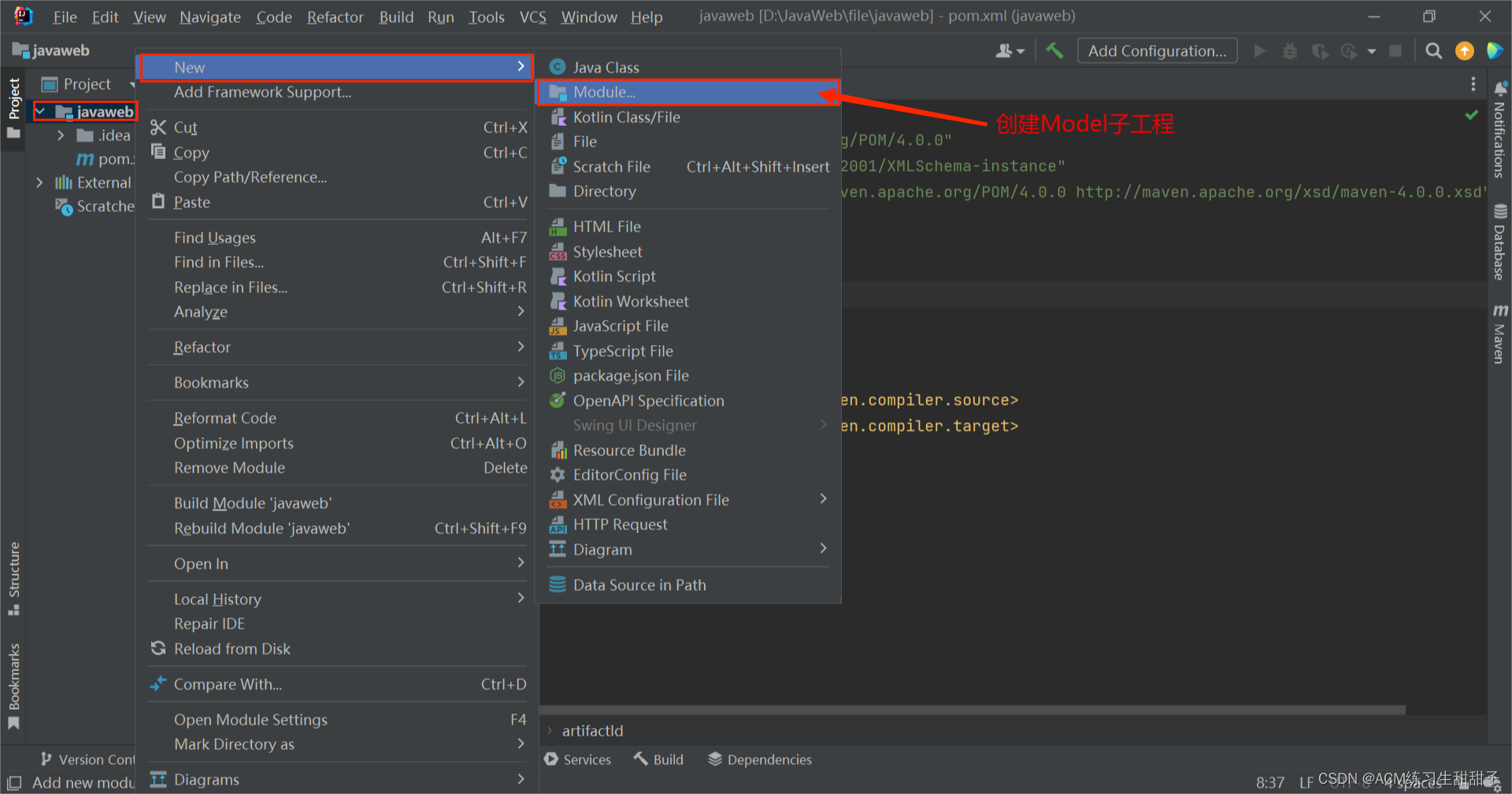Image resolution: width=1512 pixels, height=794 pixels.
Task: Open the File menu
Action: click(65, 17)
